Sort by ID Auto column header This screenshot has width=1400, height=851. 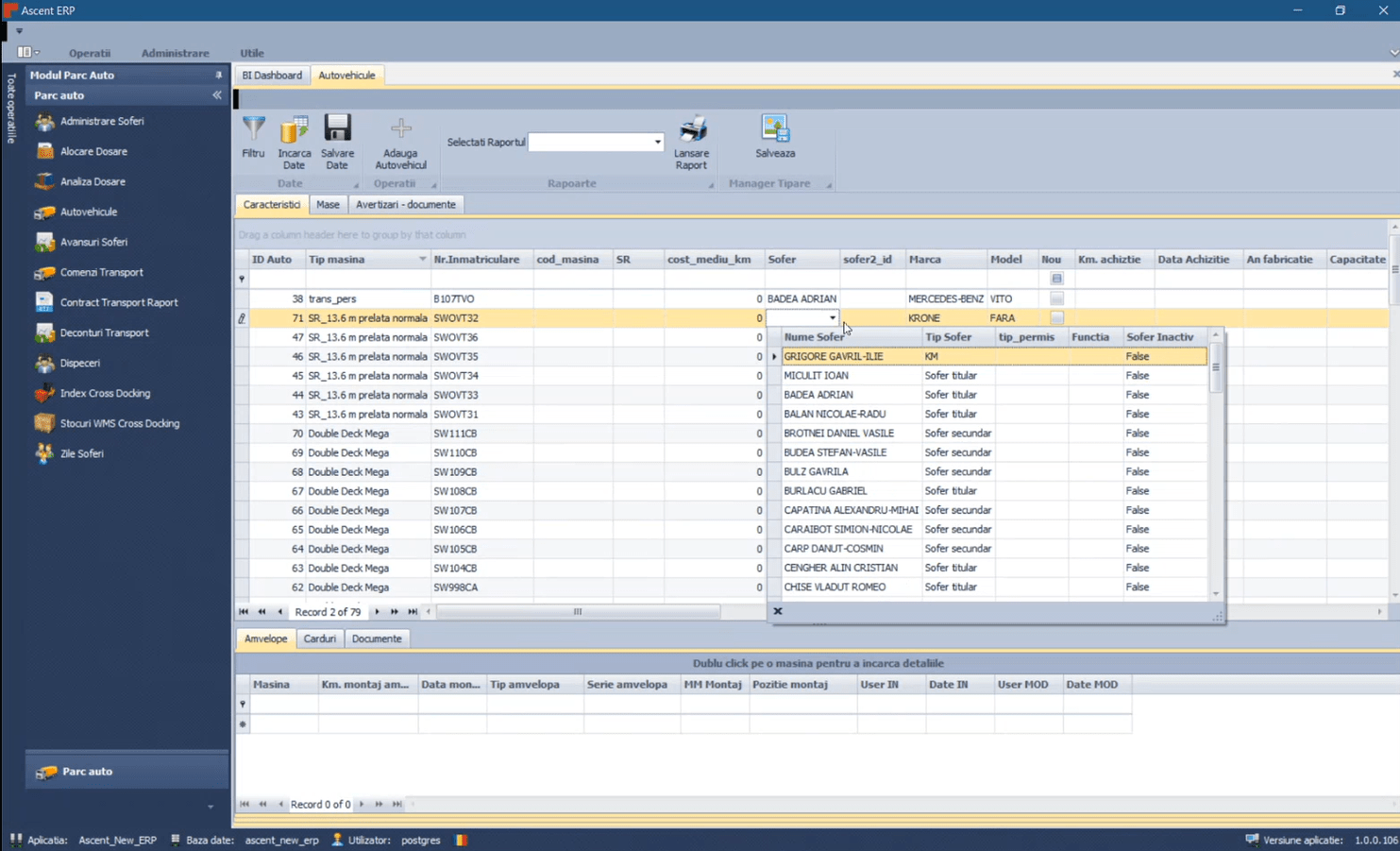pyautogui.click(x=277, y=260)
